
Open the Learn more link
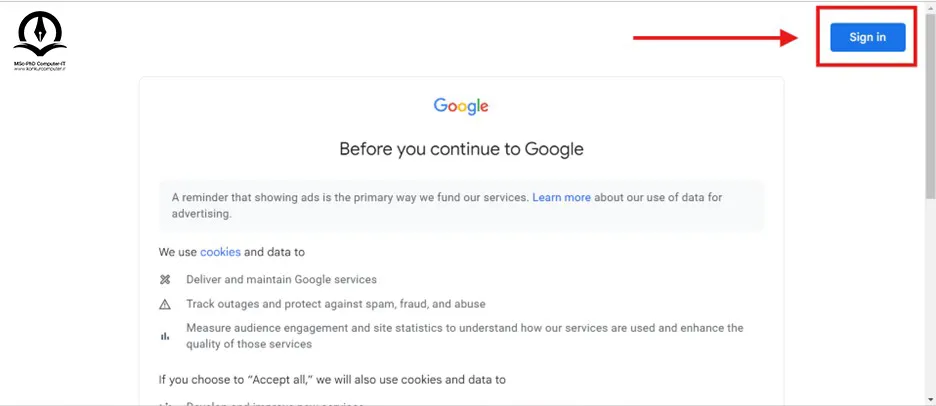(x=561, y=197)
